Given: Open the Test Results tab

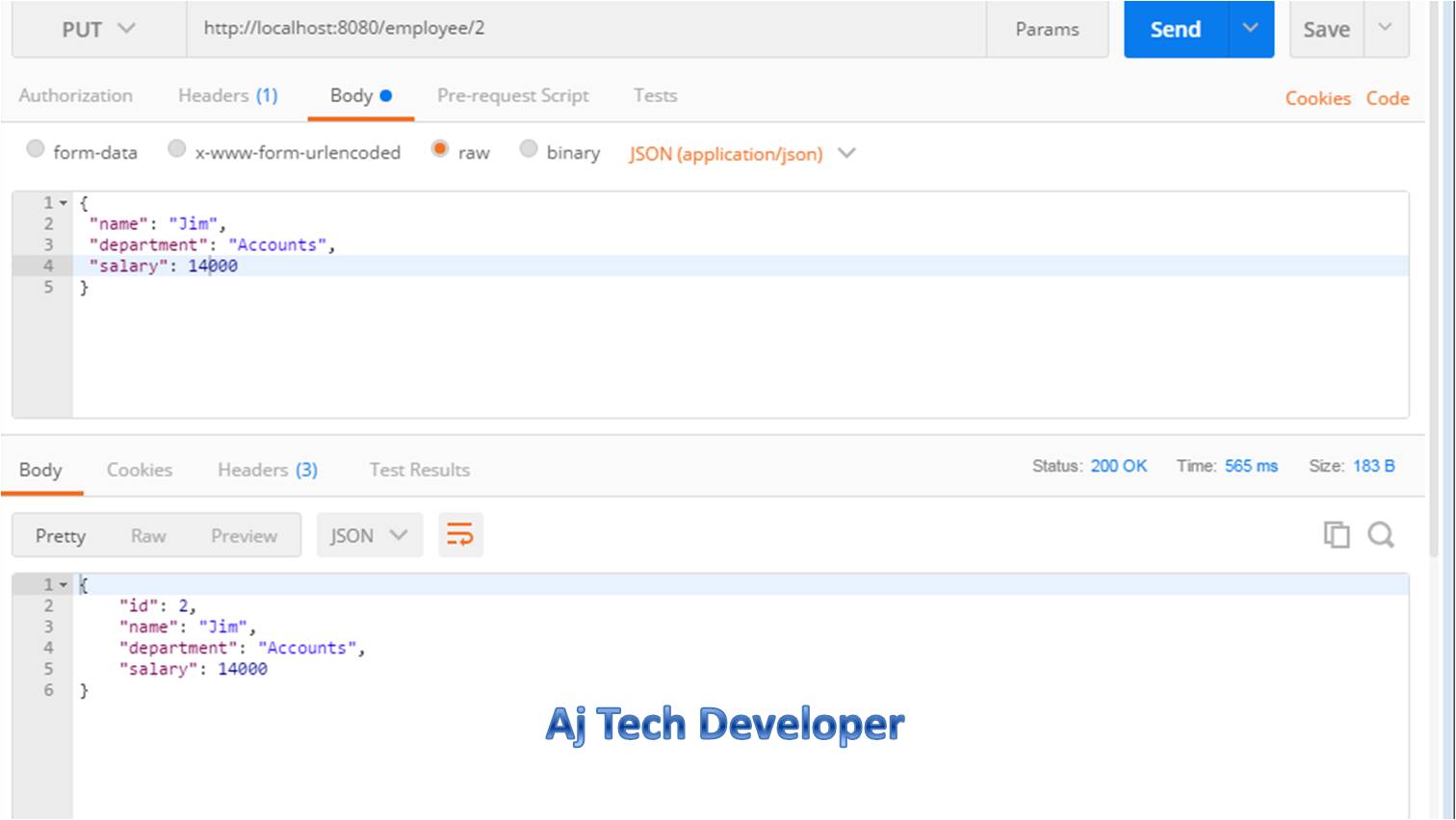Looking at the screenshot, I should click(420, 470).
